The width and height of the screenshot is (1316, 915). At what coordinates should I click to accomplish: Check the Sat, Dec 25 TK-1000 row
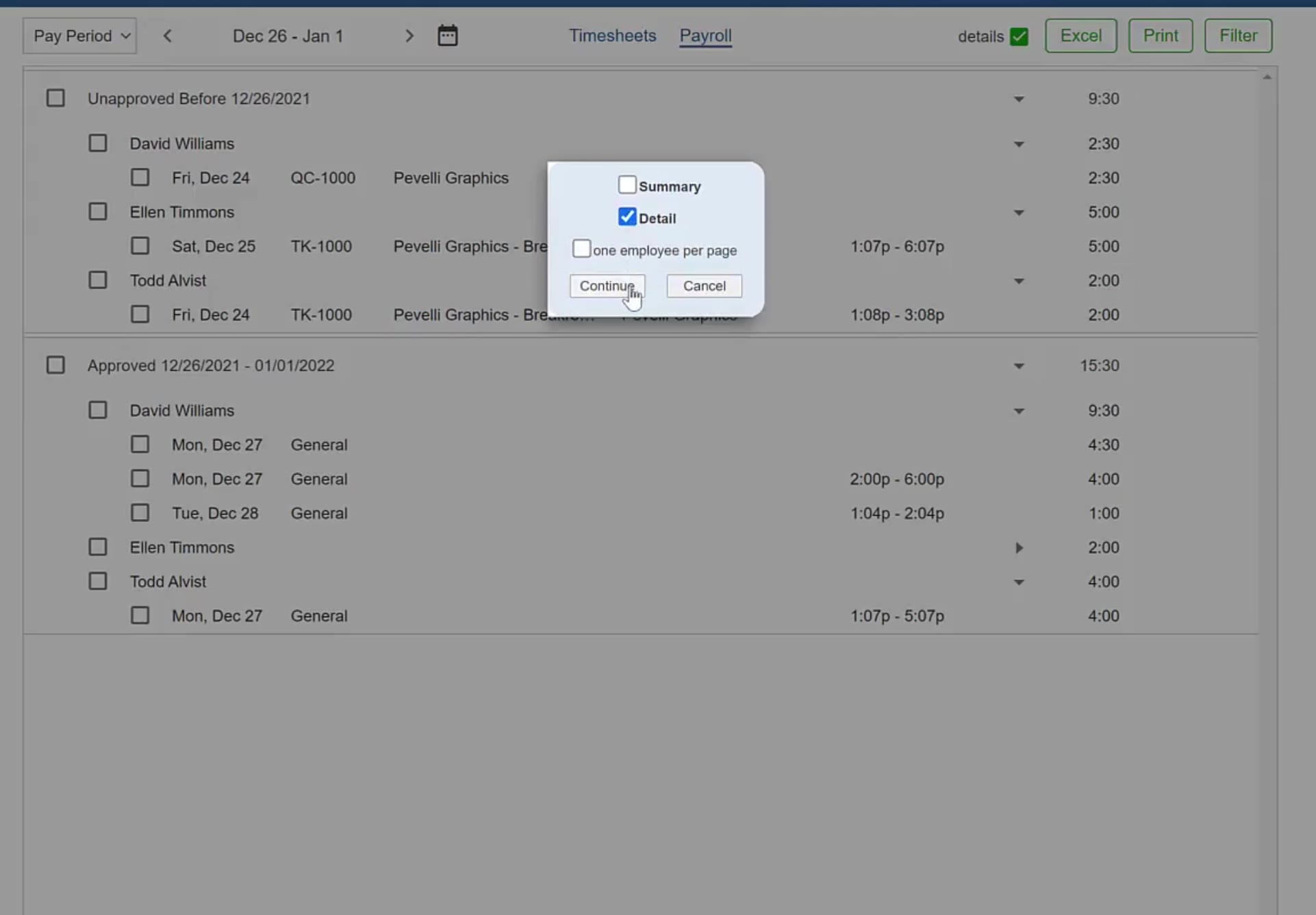point(140,246)
